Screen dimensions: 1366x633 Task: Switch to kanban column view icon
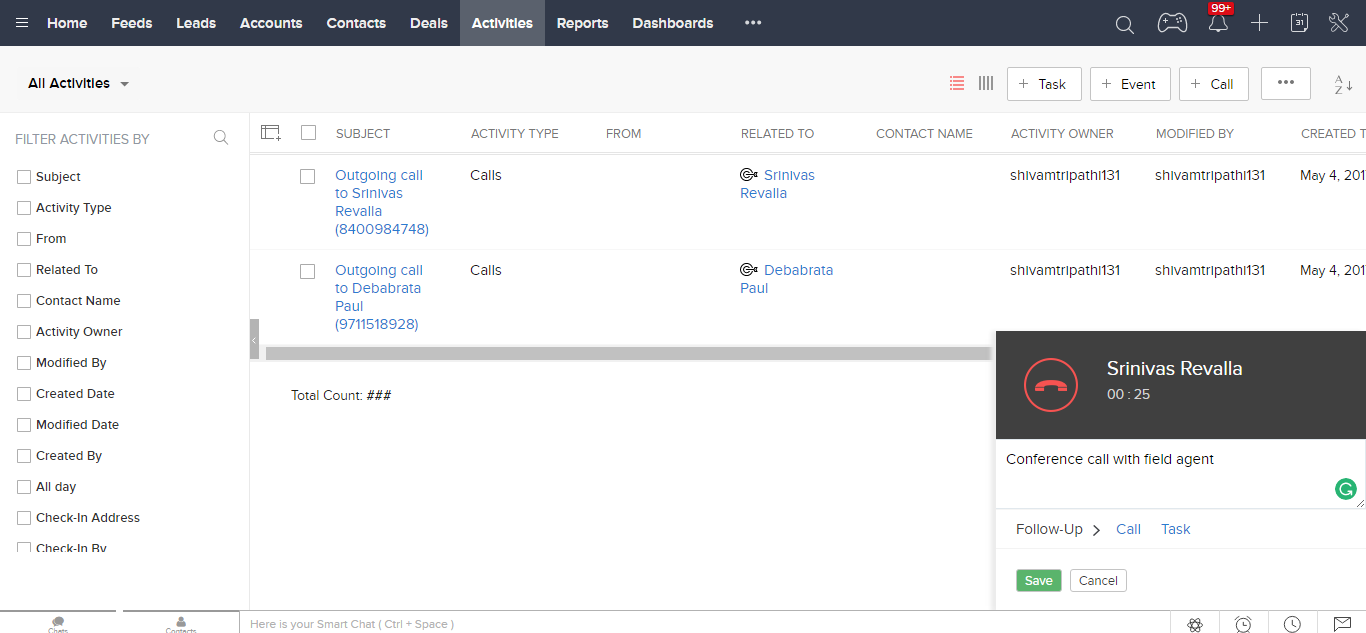(986, 84)
